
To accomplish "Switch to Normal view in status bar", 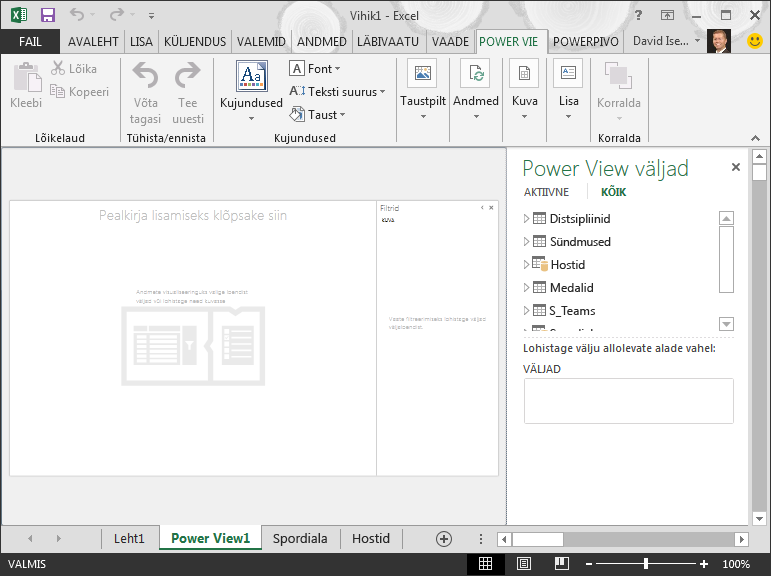I will (485, 564).
